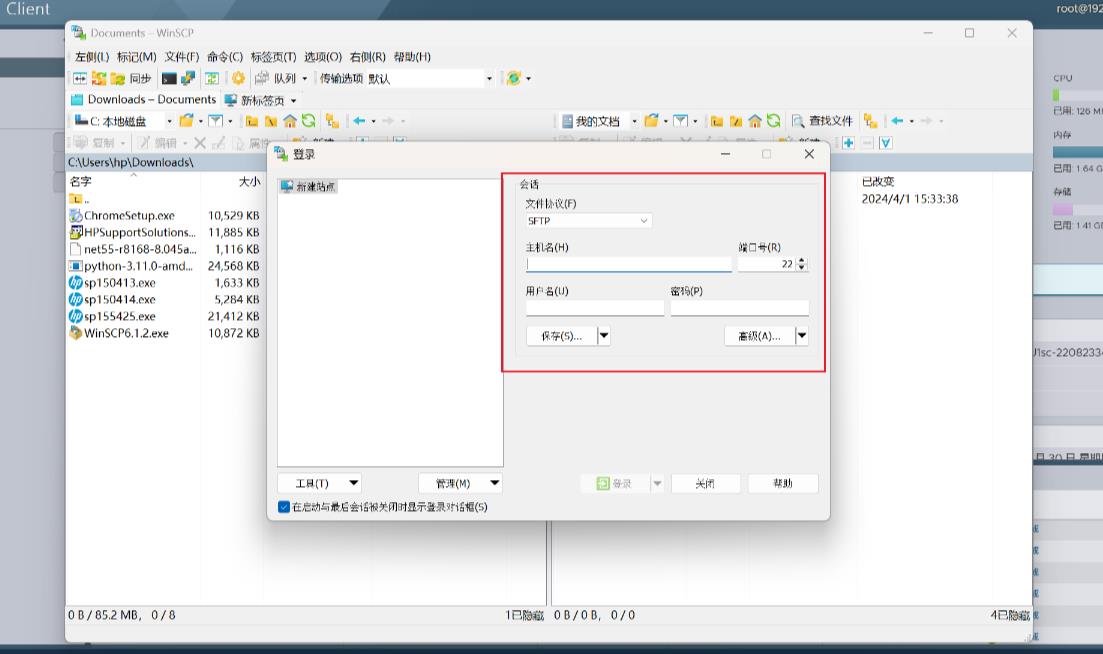Click the local panel refresh icon
Image resolution: width=1103 pixels, height=654 pixels.
pyautogui.click(x=308, y=121)
